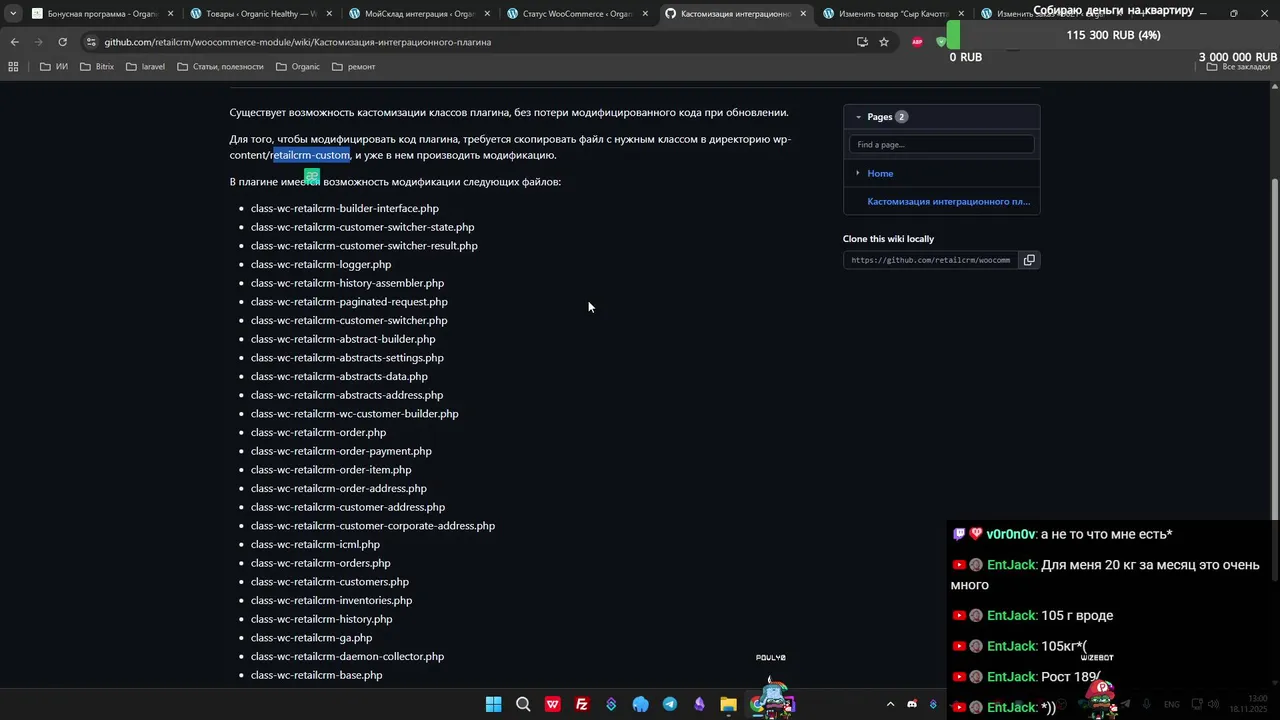Click the highlighted retailcrm-custom text
The image size is (1280, 720).
pos(311,155)
